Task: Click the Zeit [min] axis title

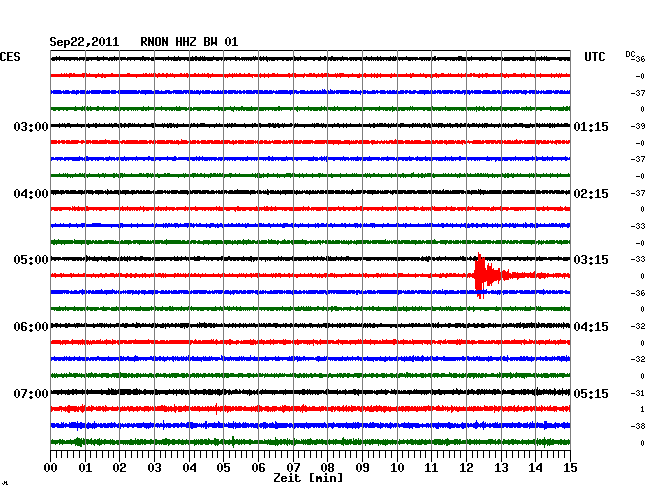Action: (x=308, y=478)
